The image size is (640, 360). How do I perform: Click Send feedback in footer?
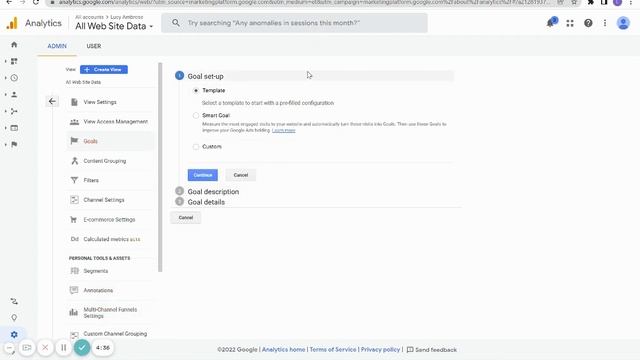point(432,350)
